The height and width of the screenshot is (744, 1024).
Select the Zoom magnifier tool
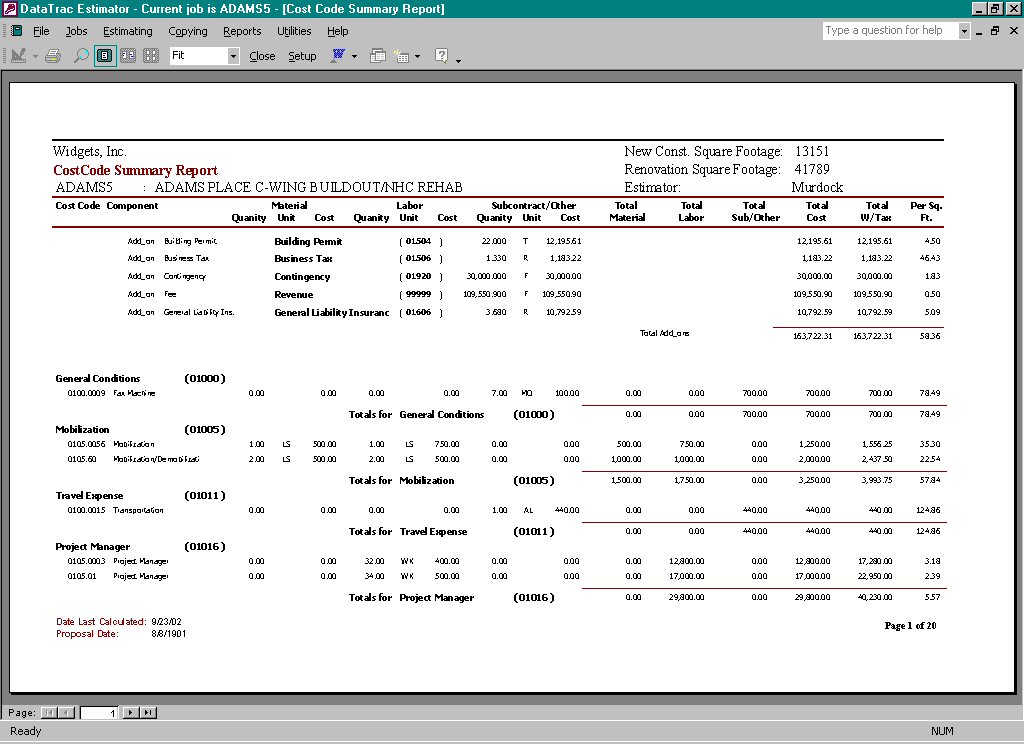[81, 56]
